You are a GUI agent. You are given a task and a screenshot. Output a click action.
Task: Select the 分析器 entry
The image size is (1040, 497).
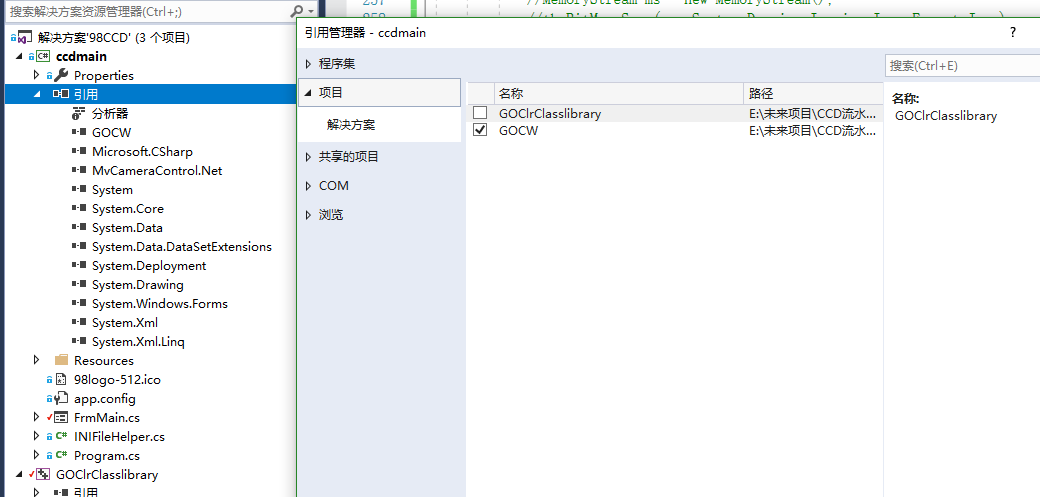(110, 113)
